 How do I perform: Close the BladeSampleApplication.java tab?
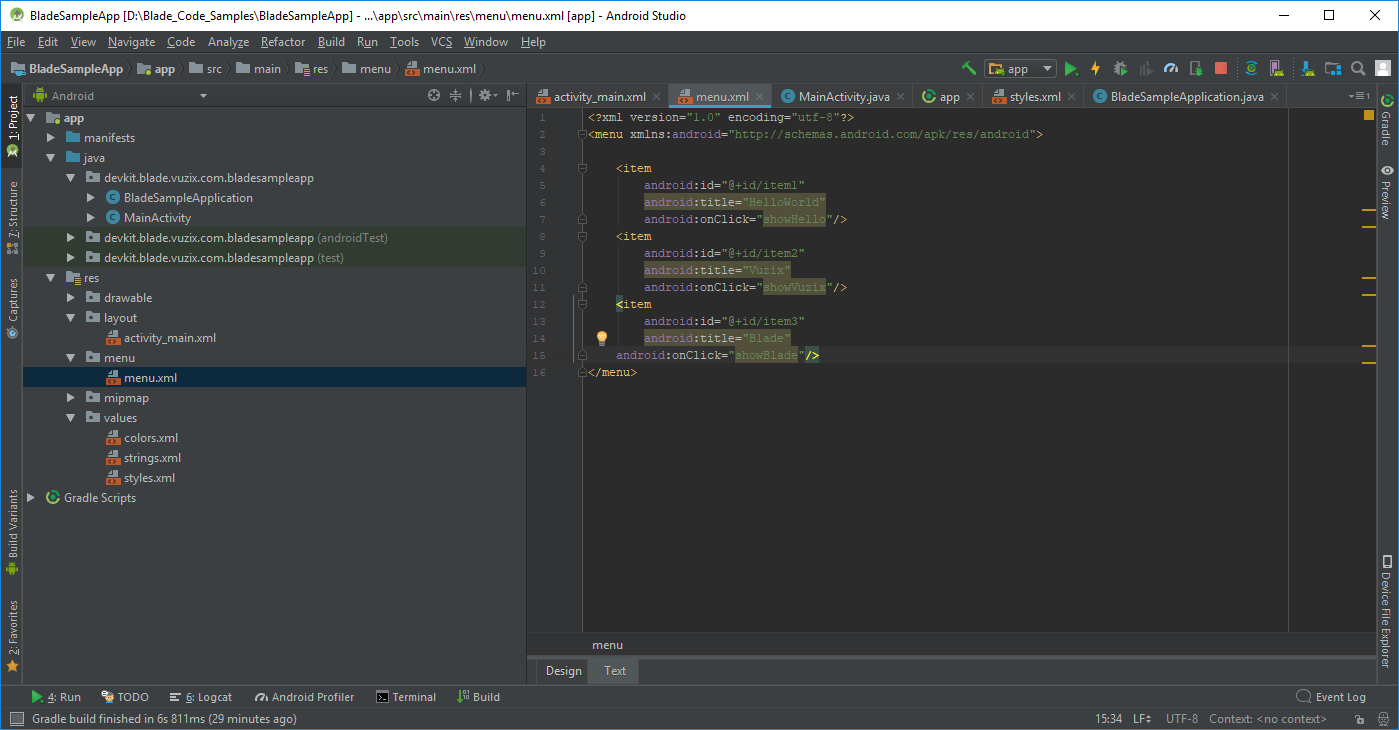click(1275, 97)
